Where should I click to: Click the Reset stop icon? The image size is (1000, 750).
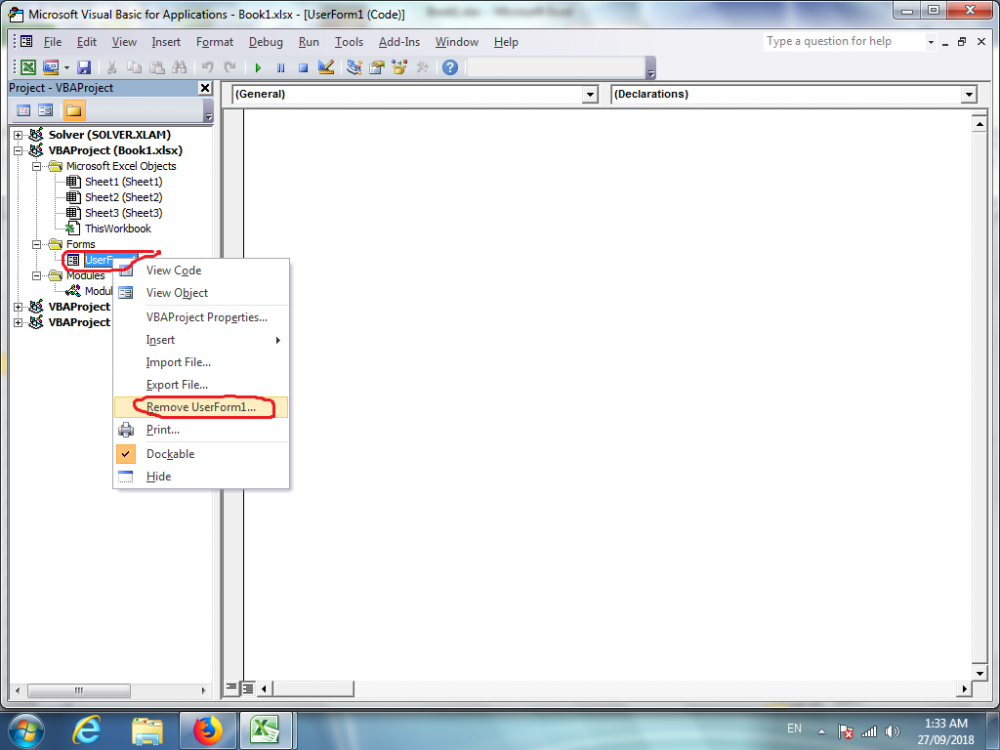tap(303, 67)
